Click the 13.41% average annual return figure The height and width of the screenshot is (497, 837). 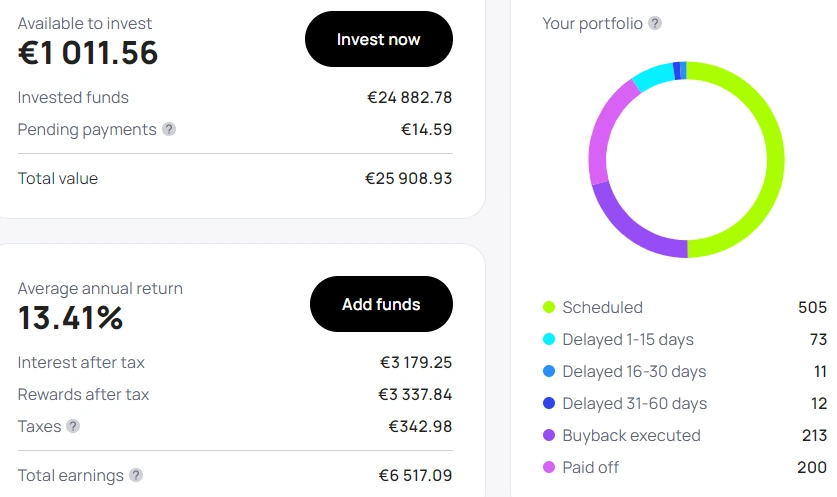71,318
